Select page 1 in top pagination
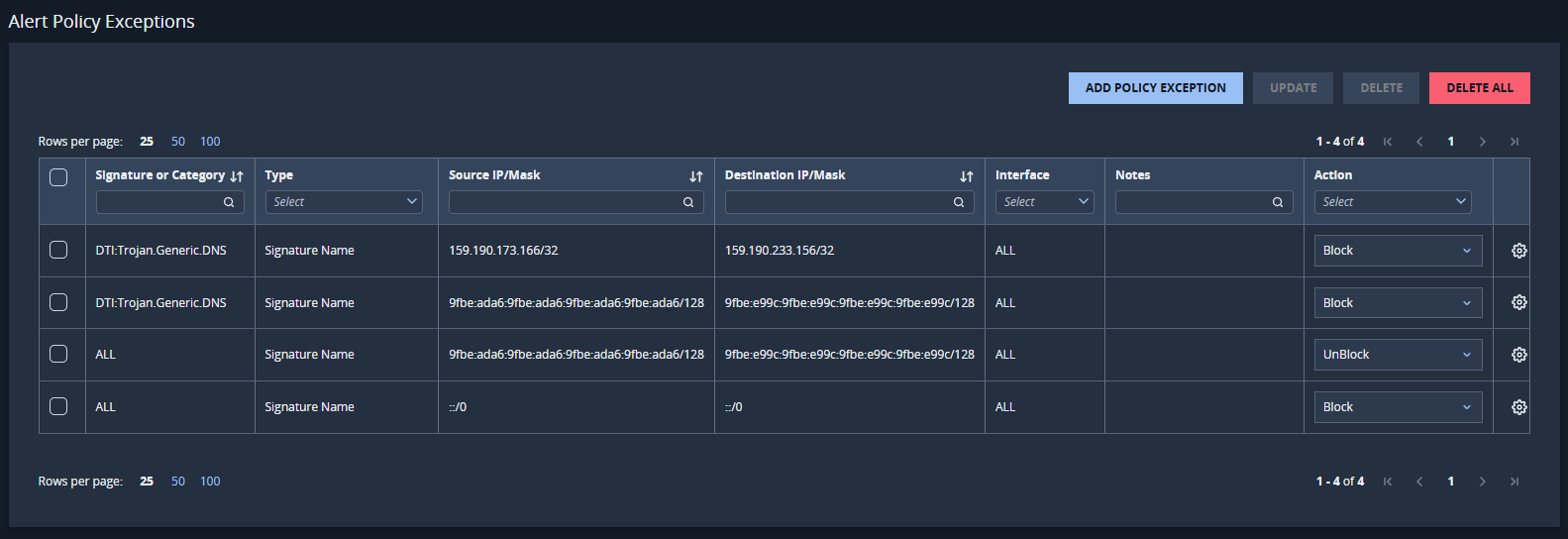The image size is (1568, 539). (x=1451, y=142)
